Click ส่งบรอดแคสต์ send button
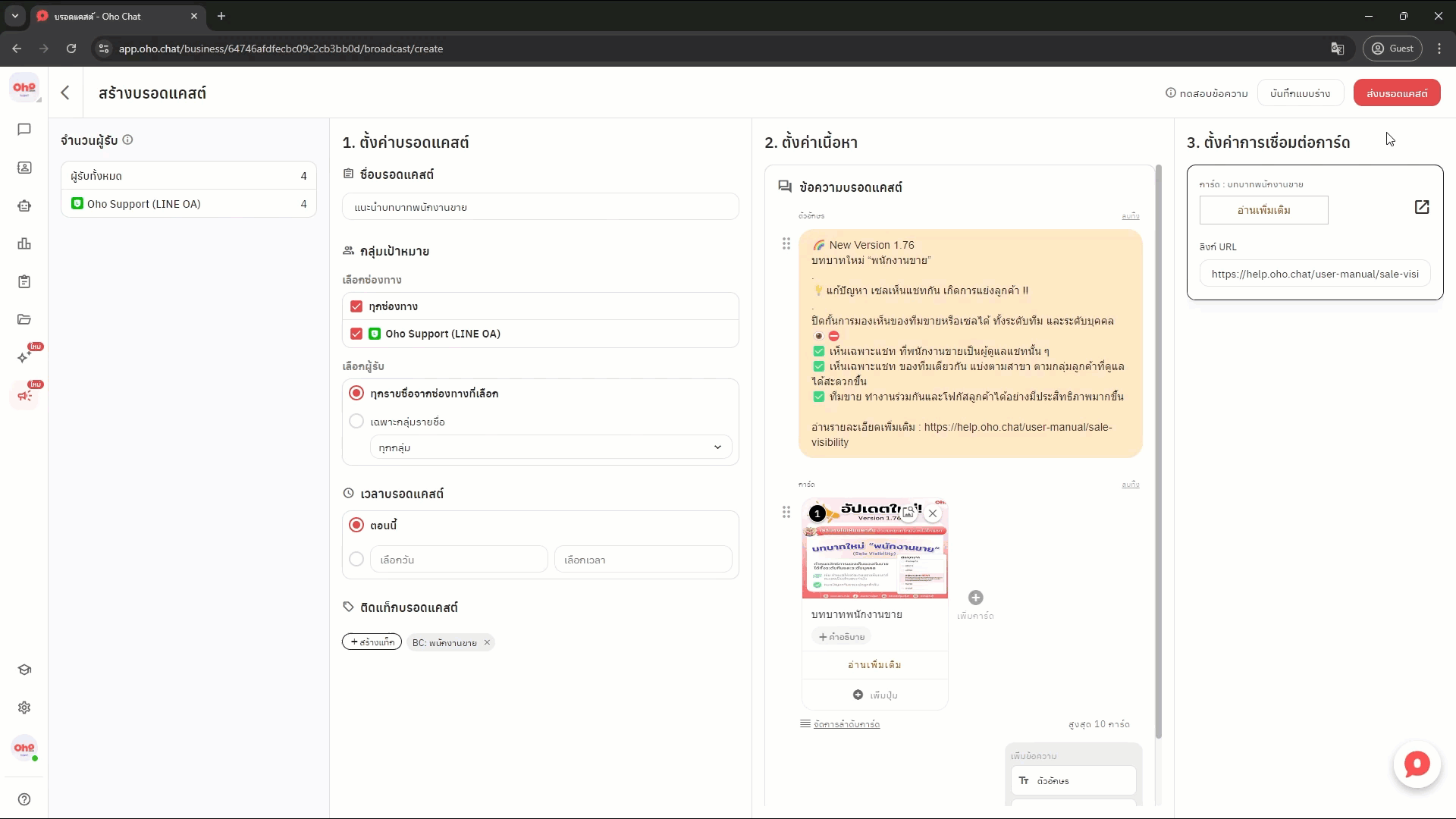1456x819 pixels. click(1397, 93)
